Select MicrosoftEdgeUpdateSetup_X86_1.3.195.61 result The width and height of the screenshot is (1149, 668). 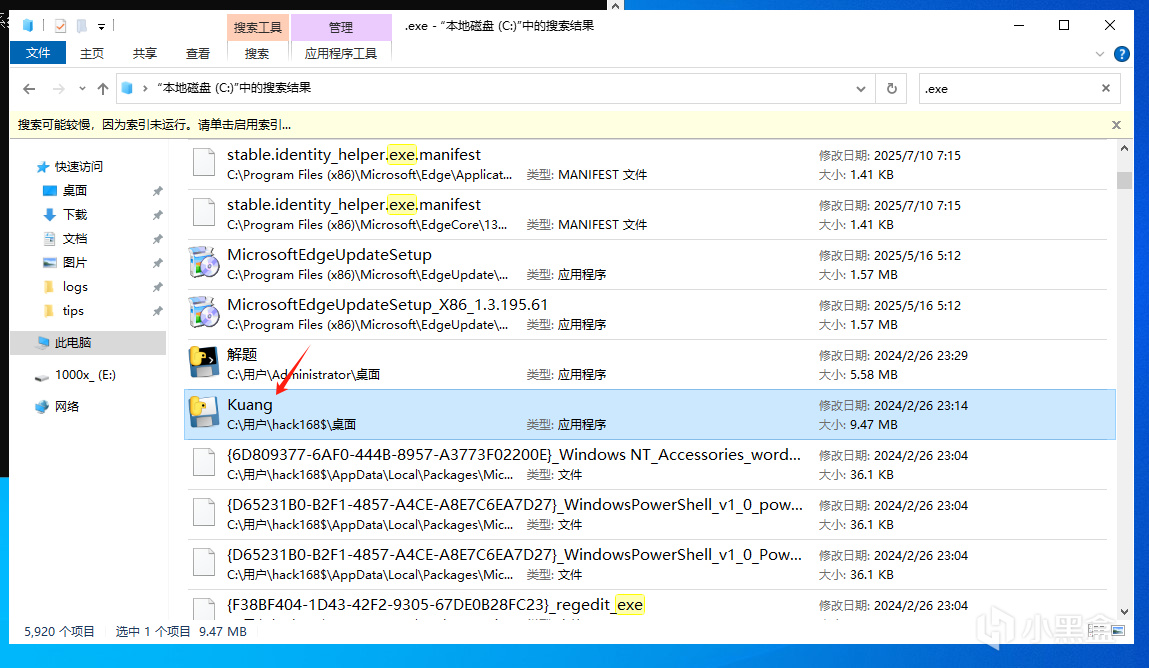(647, 313)
